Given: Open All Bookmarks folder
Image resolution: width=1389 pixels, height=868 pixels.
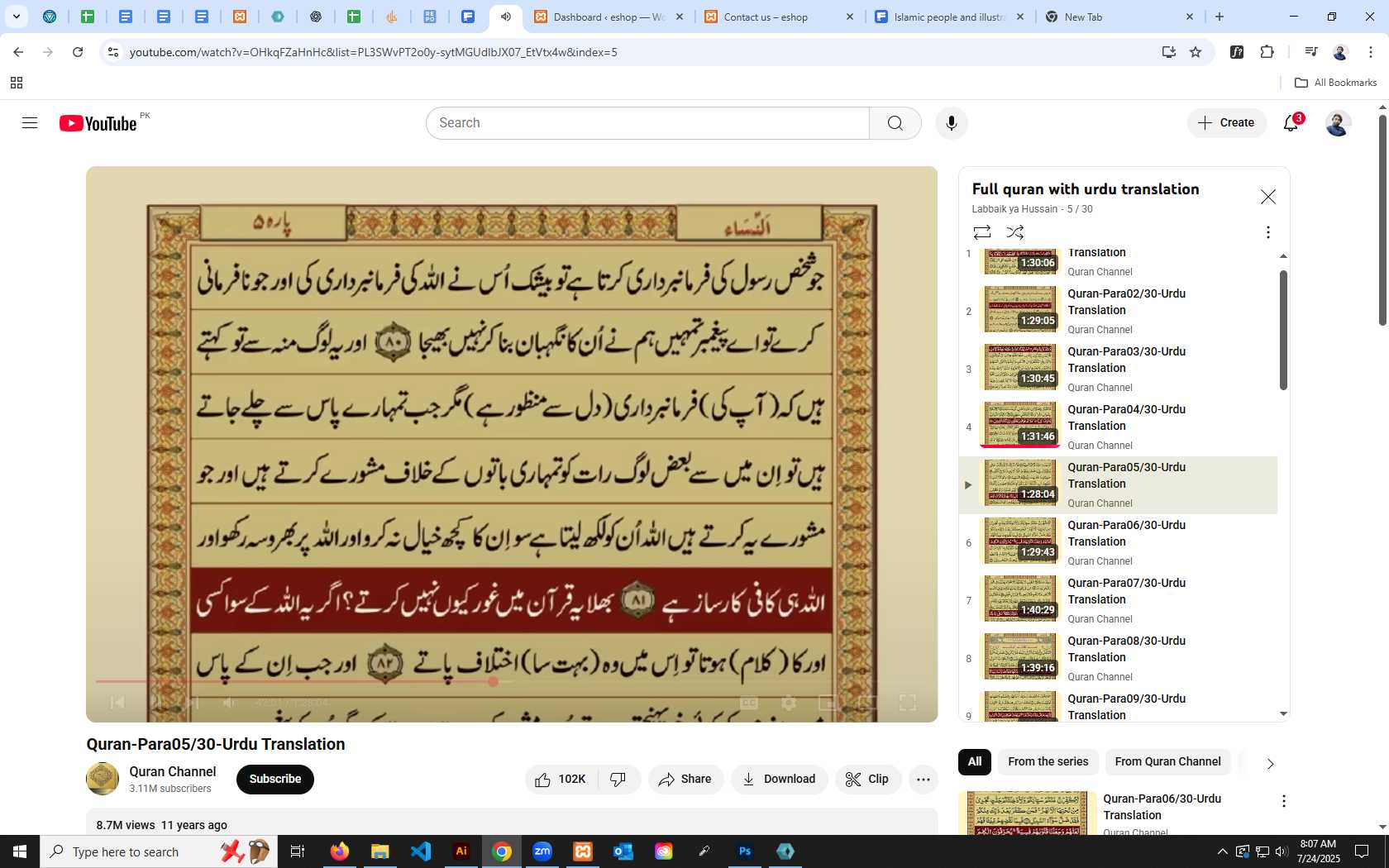Looking at the screenshot, I should [1335, 83].
